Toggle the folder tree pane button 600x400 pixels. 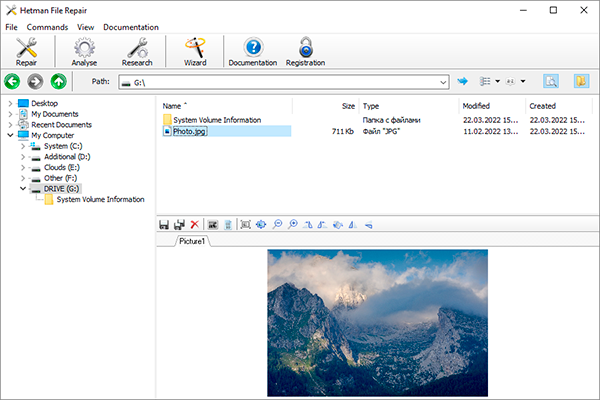coord(581,81)
